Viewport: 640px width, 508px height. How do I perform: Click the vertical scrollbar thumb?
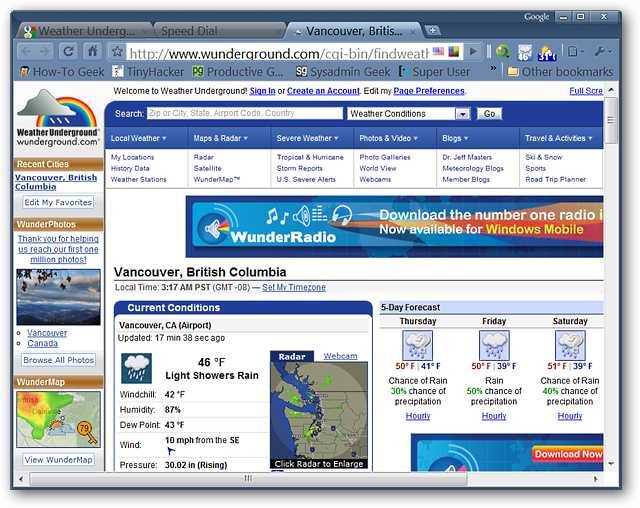point(611,120)
